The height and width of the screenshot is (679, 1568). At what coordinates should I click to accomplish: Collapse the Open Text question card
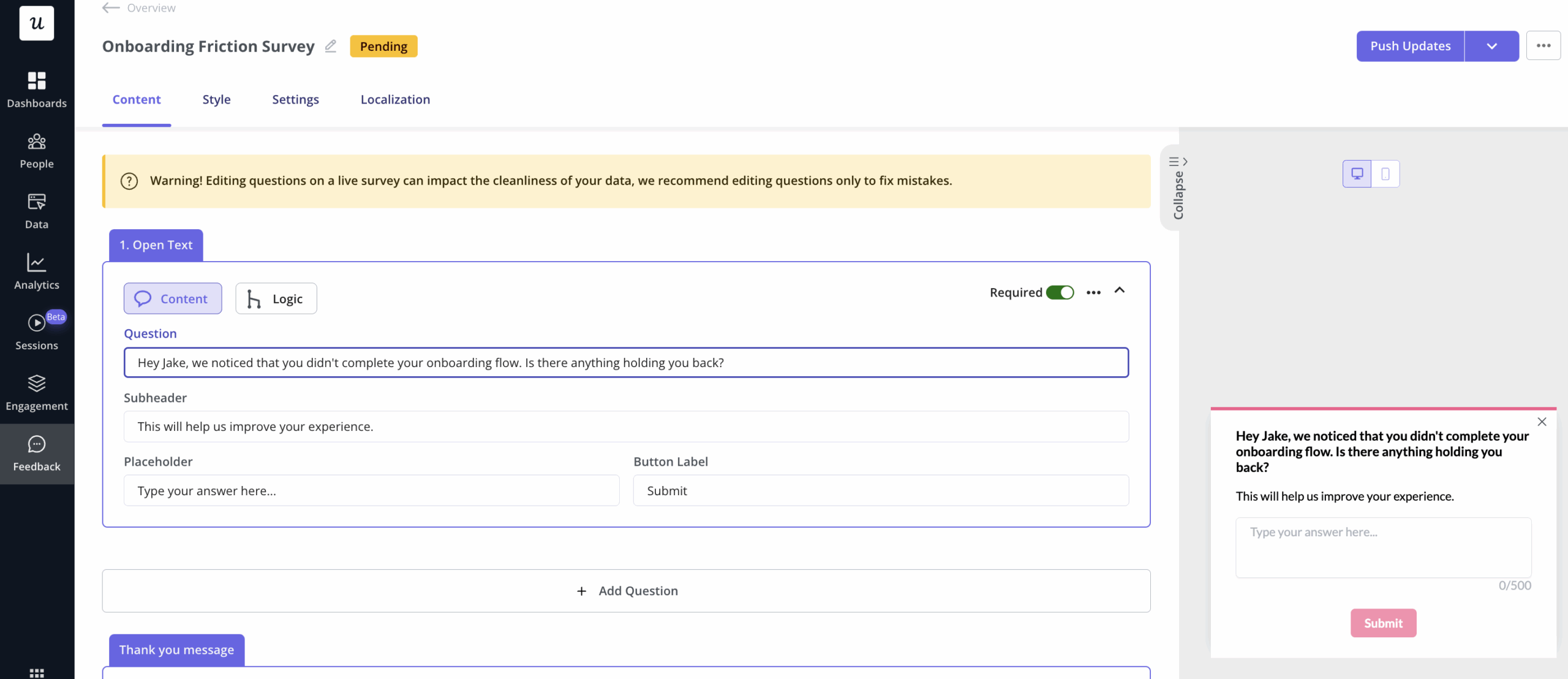[1119, 290]
